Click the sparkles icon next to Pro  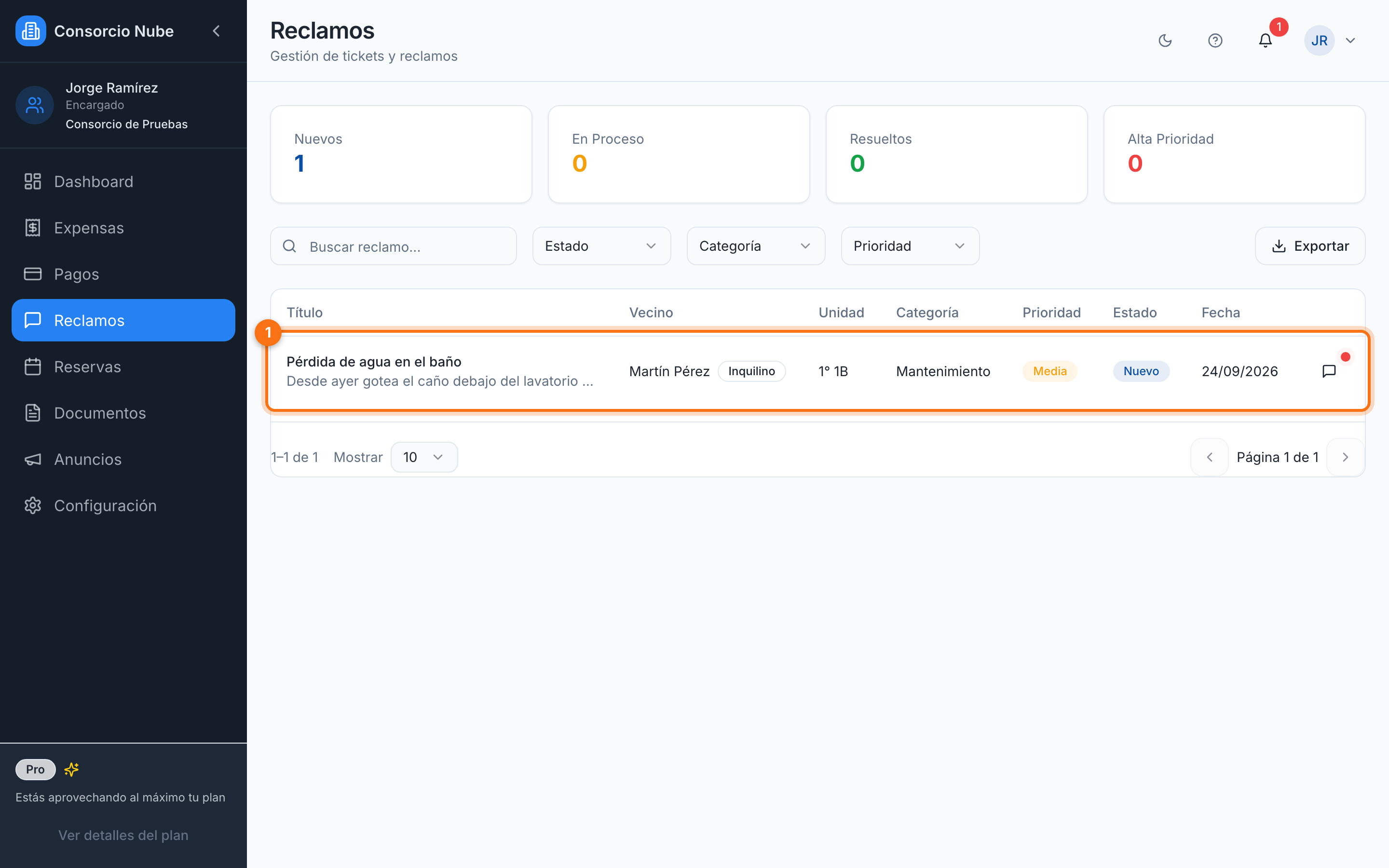point(72,769)
